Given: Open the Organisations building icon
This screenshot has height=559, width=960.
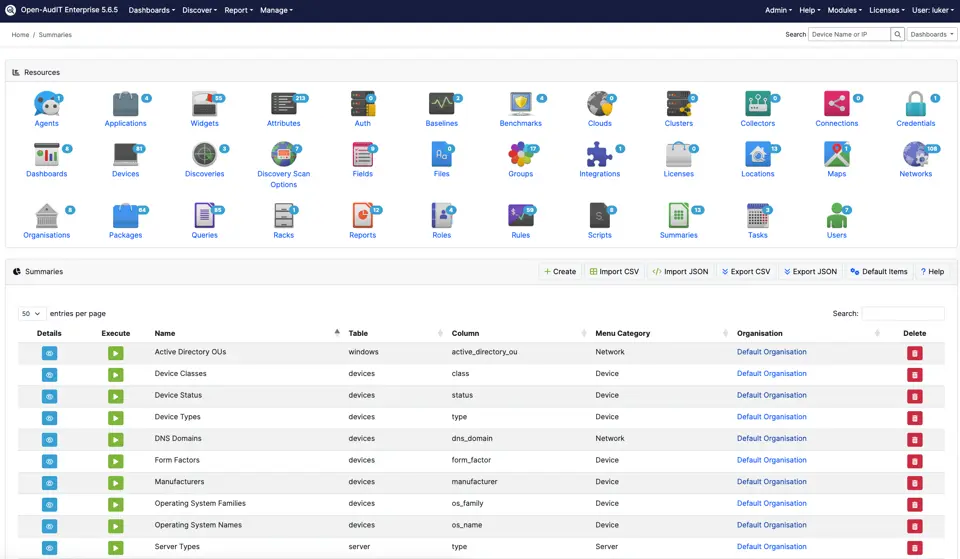Looking at the screenshot, I should [47, 216].
